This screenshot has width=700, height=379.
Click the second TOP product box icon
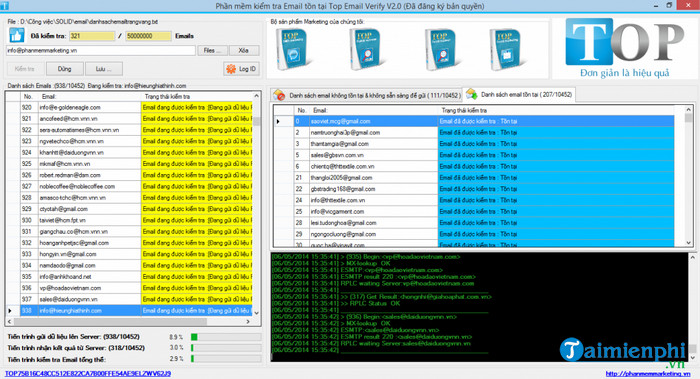[x=367, y=50]
